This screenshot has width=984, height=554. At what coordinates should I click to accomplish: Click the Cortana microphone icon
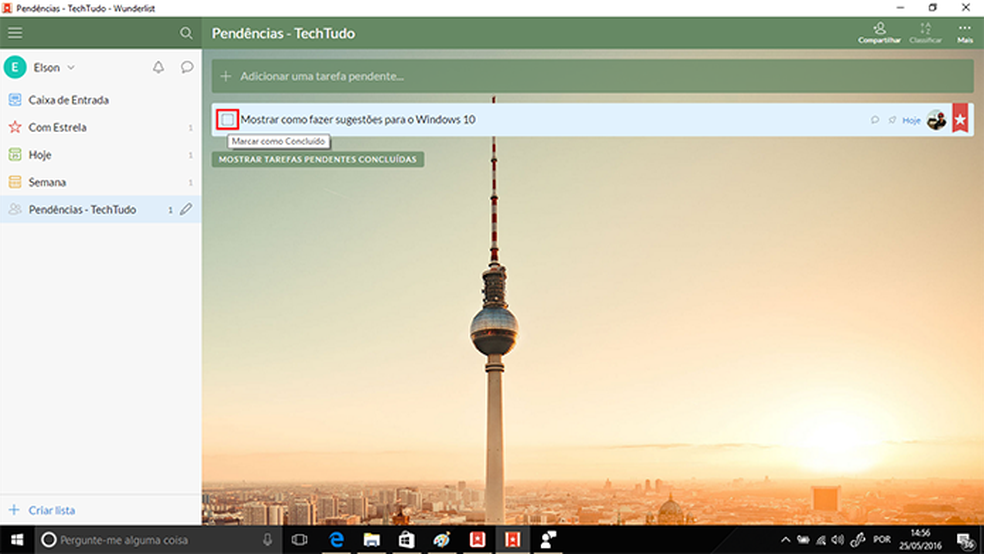267,540
